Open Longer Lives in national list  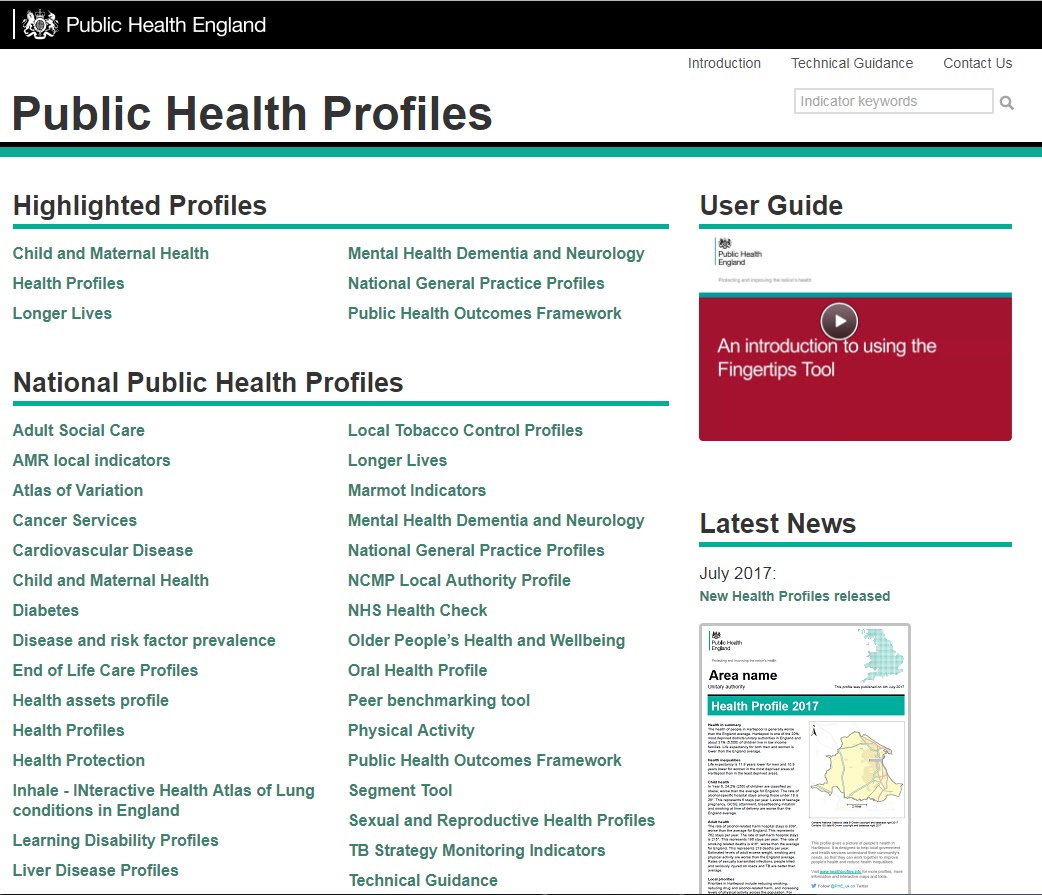coord(397,460)
